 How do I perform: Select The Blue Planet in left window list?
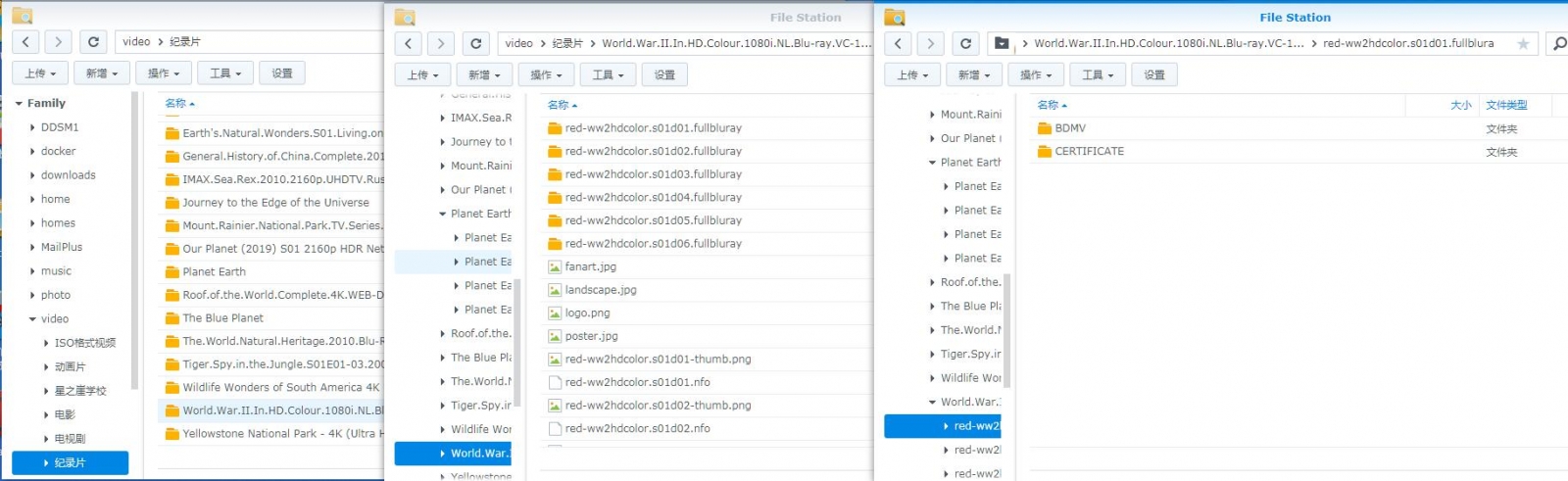click(x=223, y=318)
